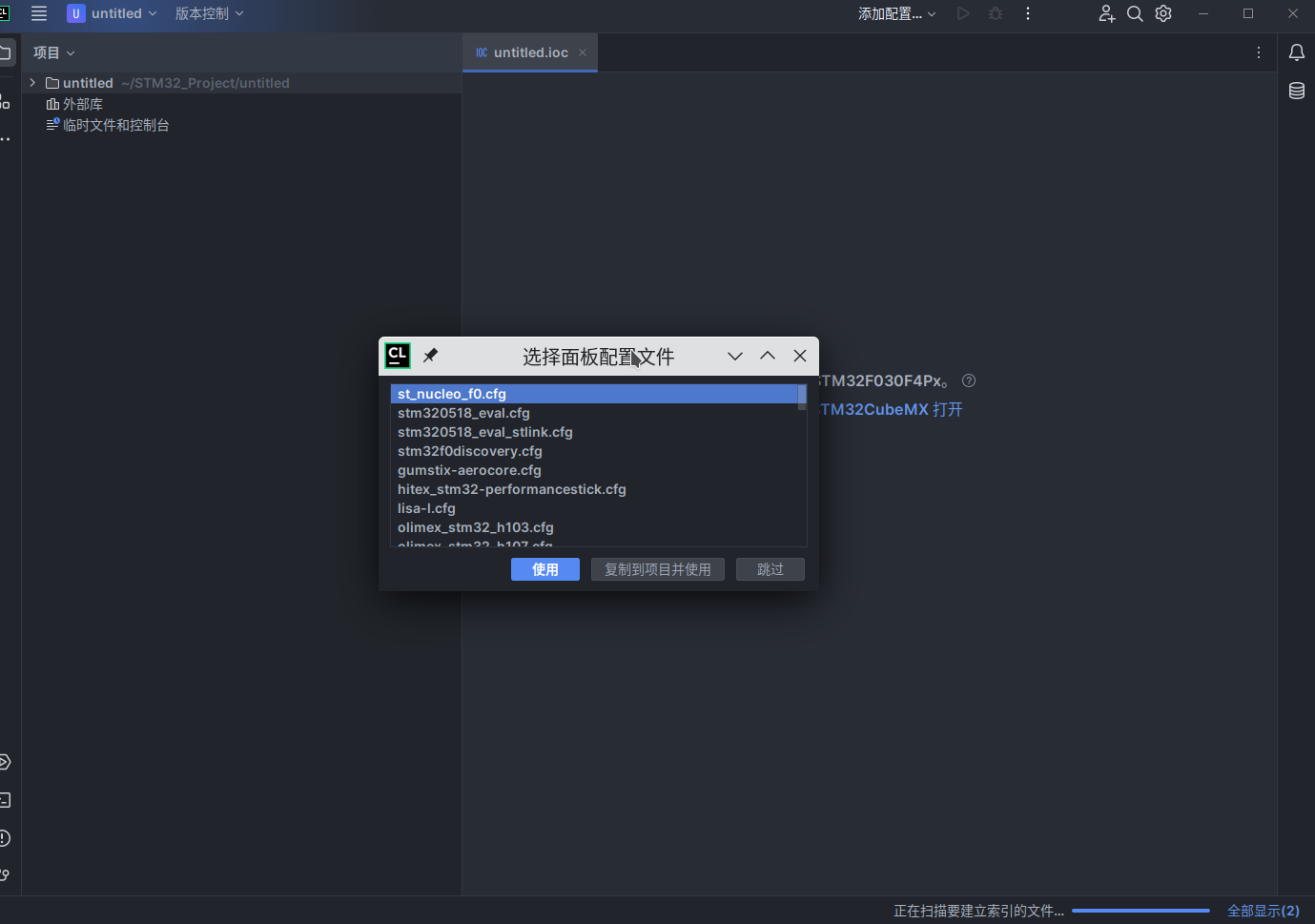Viewport: 1315px width, 924px height.
Task: Open the Structure tool window icon
Action: (6, 101)
